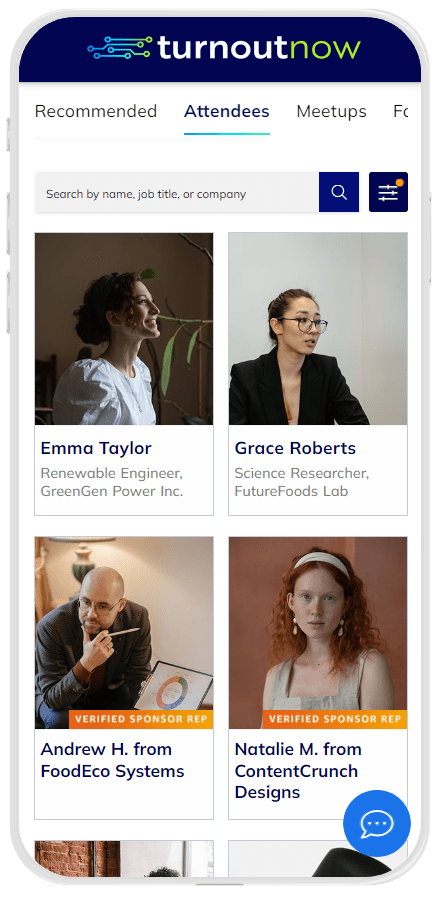Viewport: 440px width, 900px height.
Task: Open Andrew H.'s profile photo
Action: point(124,633)
